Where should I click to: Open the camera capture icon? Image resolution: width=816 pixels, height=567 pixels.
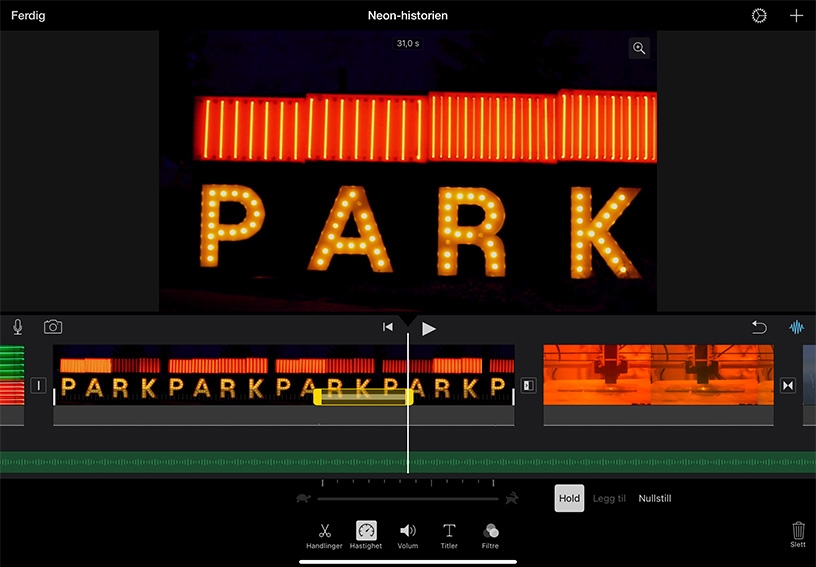click(53, 327)
